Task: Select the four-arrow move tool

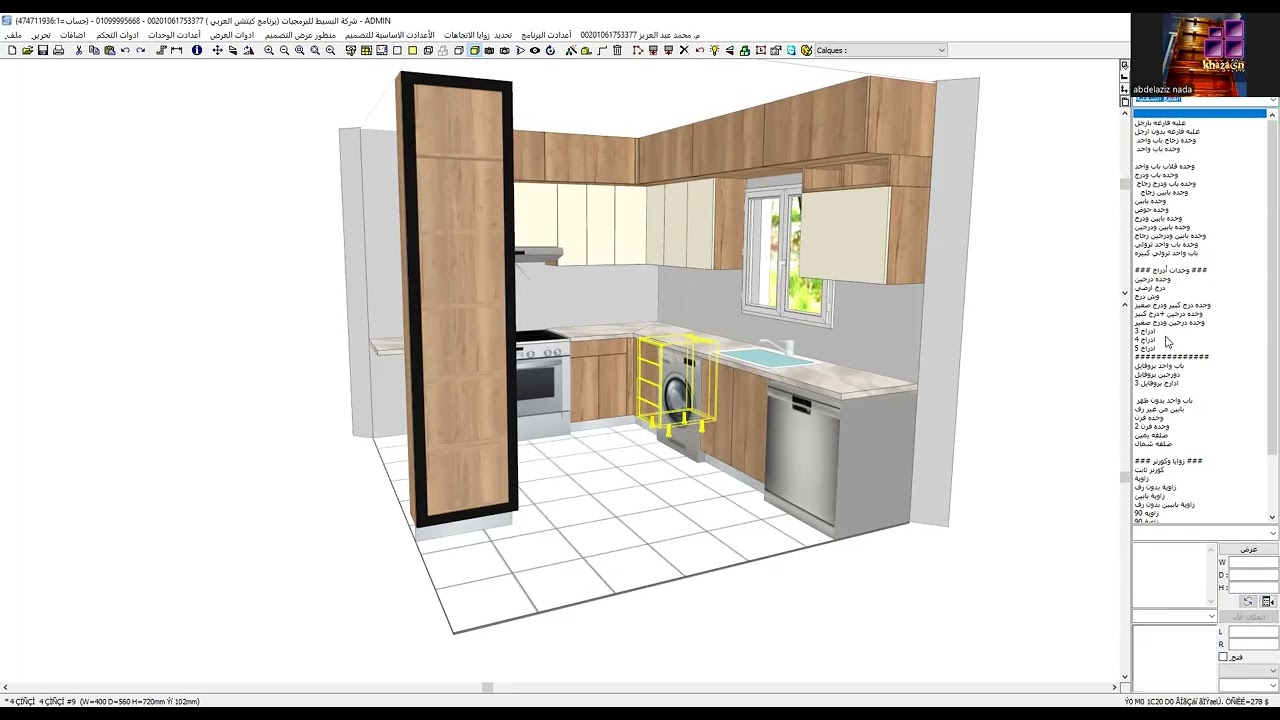Action: [x=217, y=50]
